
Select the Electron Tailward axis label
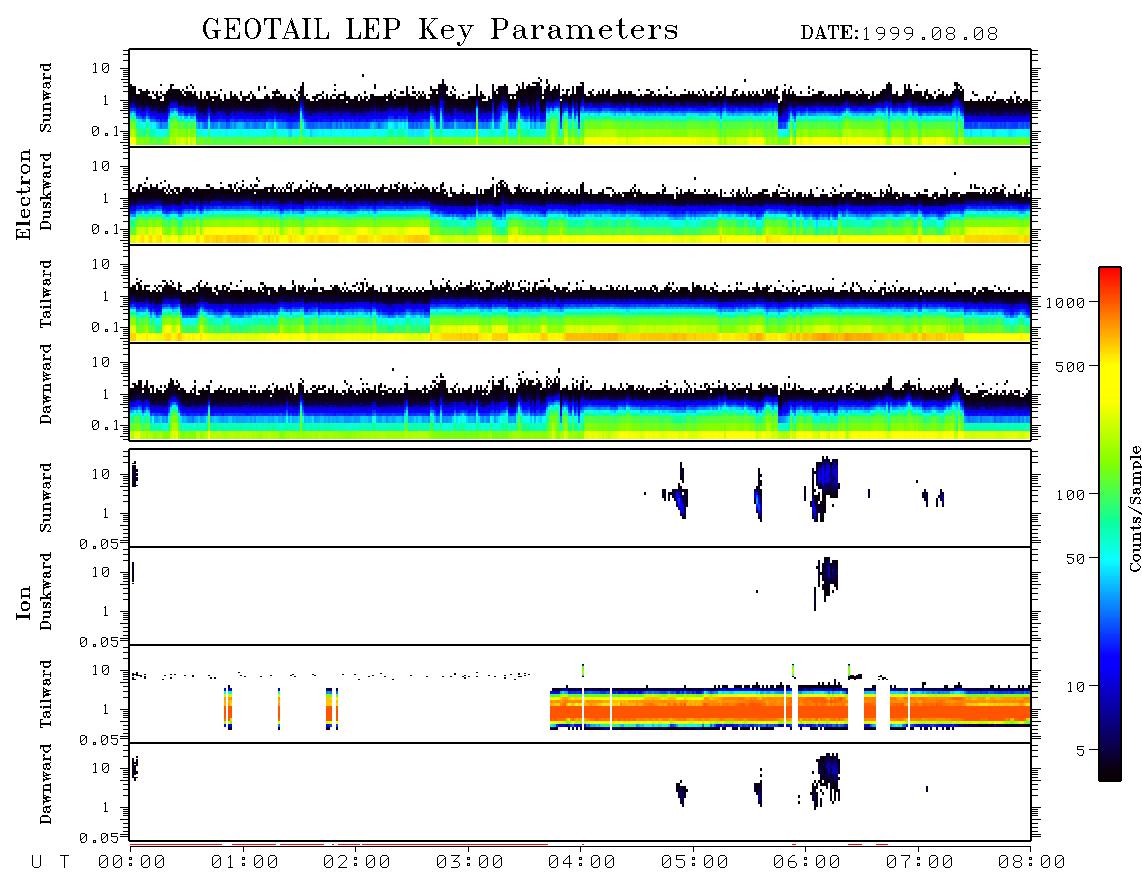tap(46, 294)
